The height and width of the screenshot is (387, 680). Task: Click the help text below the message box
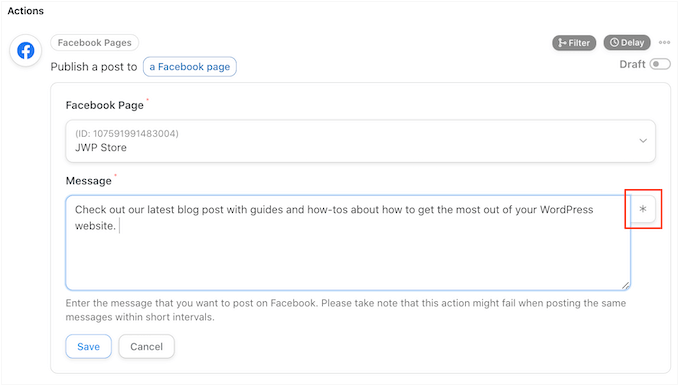346,310
